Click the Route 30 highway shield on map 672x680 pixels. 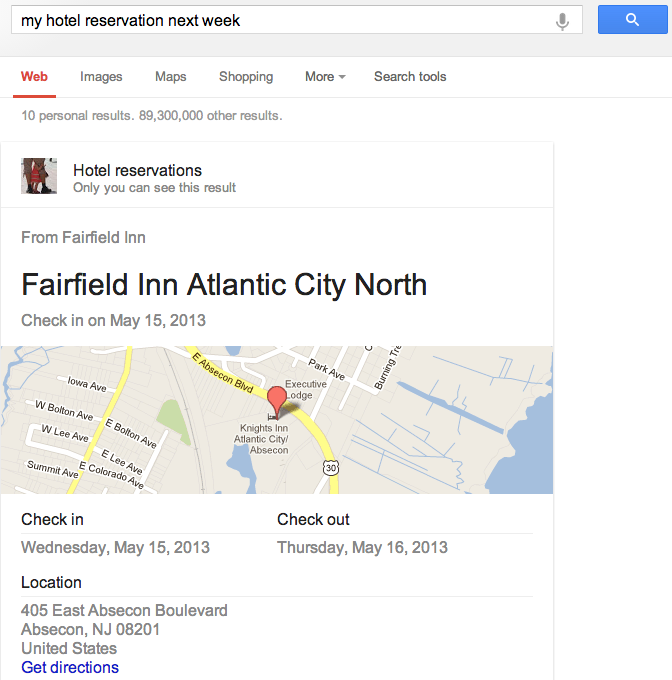point(331,468)
